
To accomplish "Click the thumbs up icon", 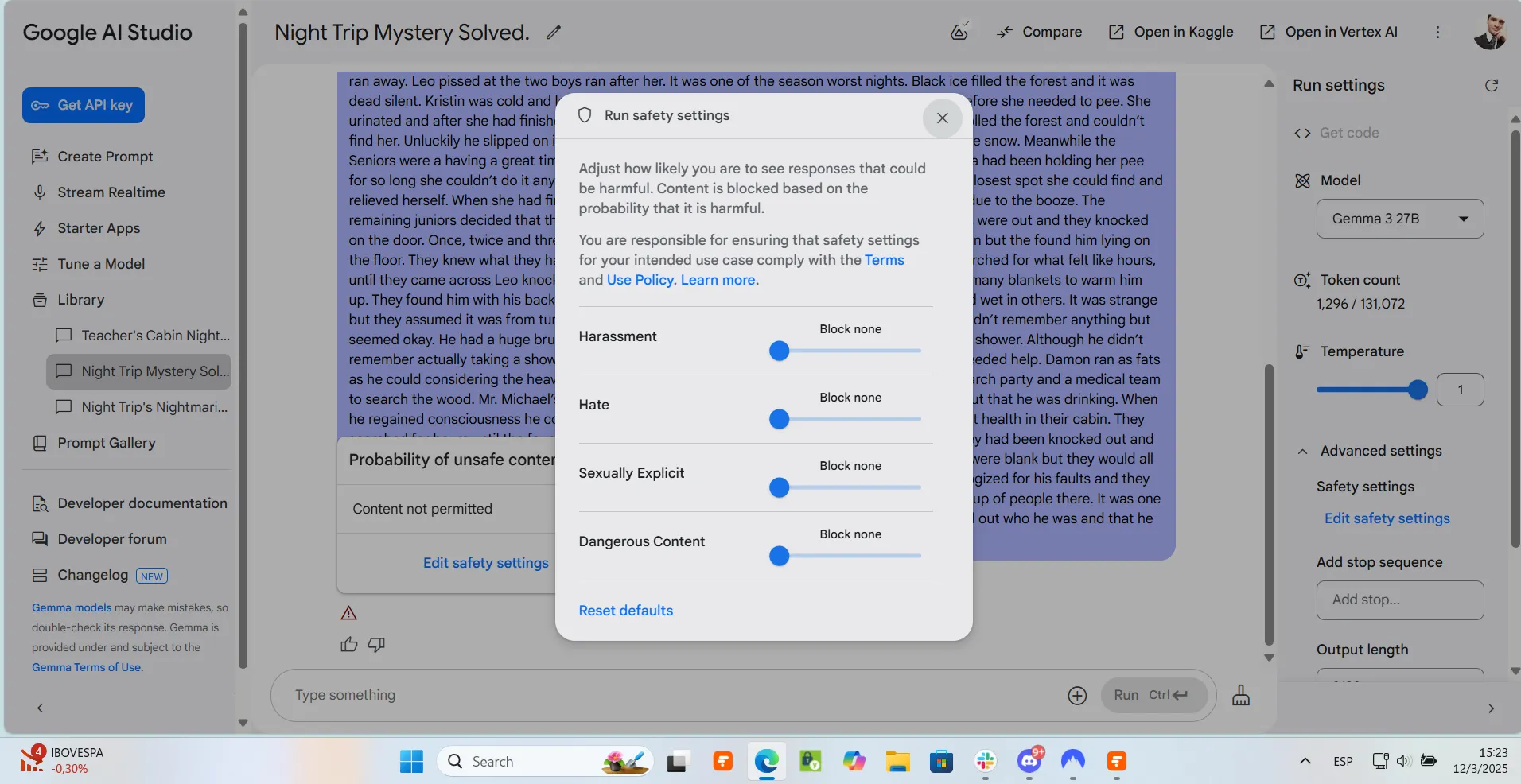I will pyautogui.click(x=348, y=645).
